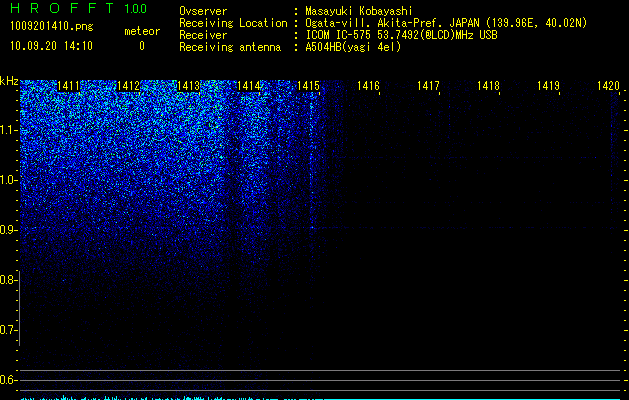
Task: Click the ICOM IC-575 53.7492 MHz USB text
Action: tap(401, 35)
